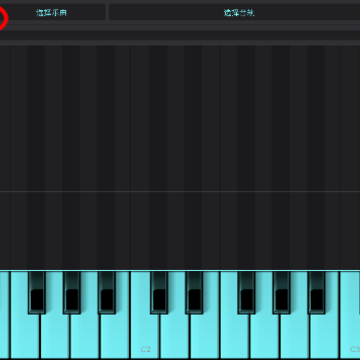Play the D#2 black key
The width and height of the screenshot is (360, 360).
click(194, 293)
